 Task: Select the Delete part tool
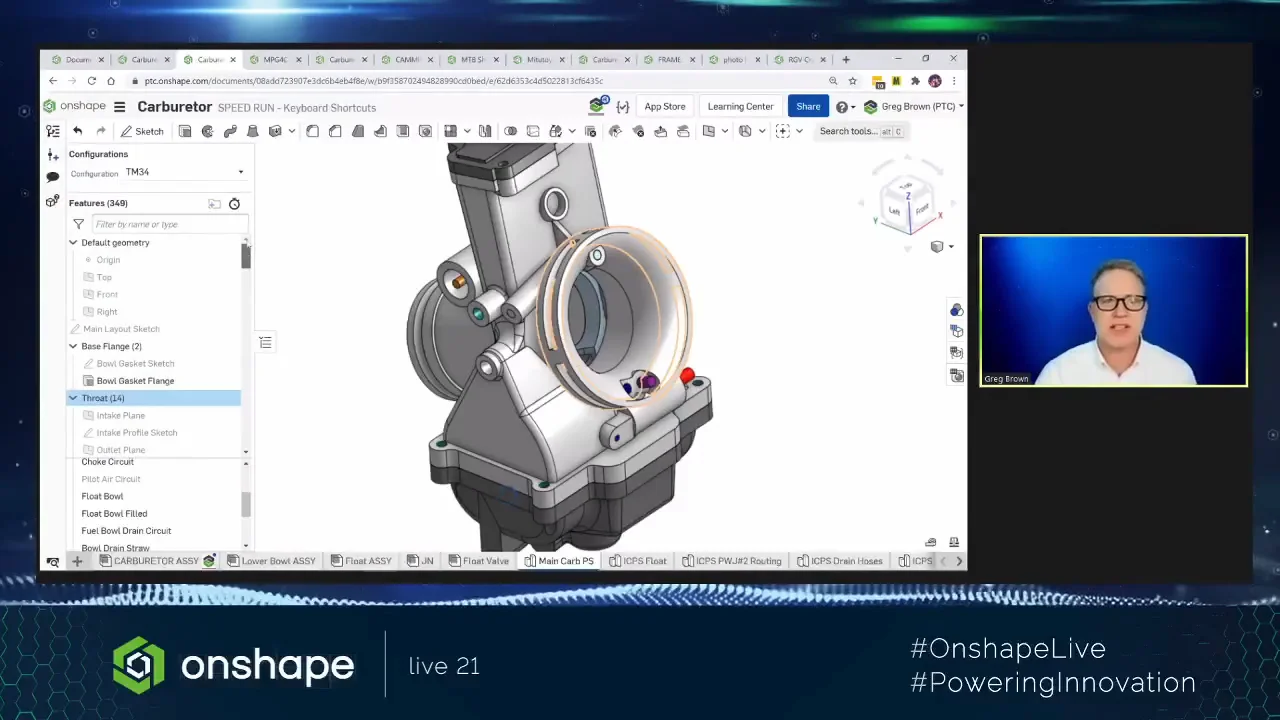coord(590,131)
